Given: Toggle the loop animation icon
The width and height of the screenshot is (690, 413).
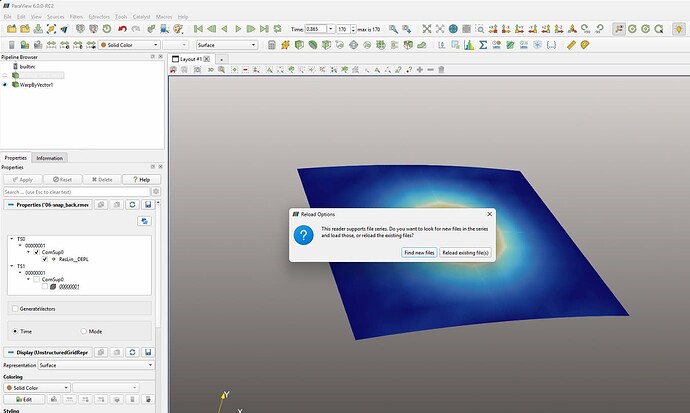Looking at the screenshot, I should (x=277, y=29).
